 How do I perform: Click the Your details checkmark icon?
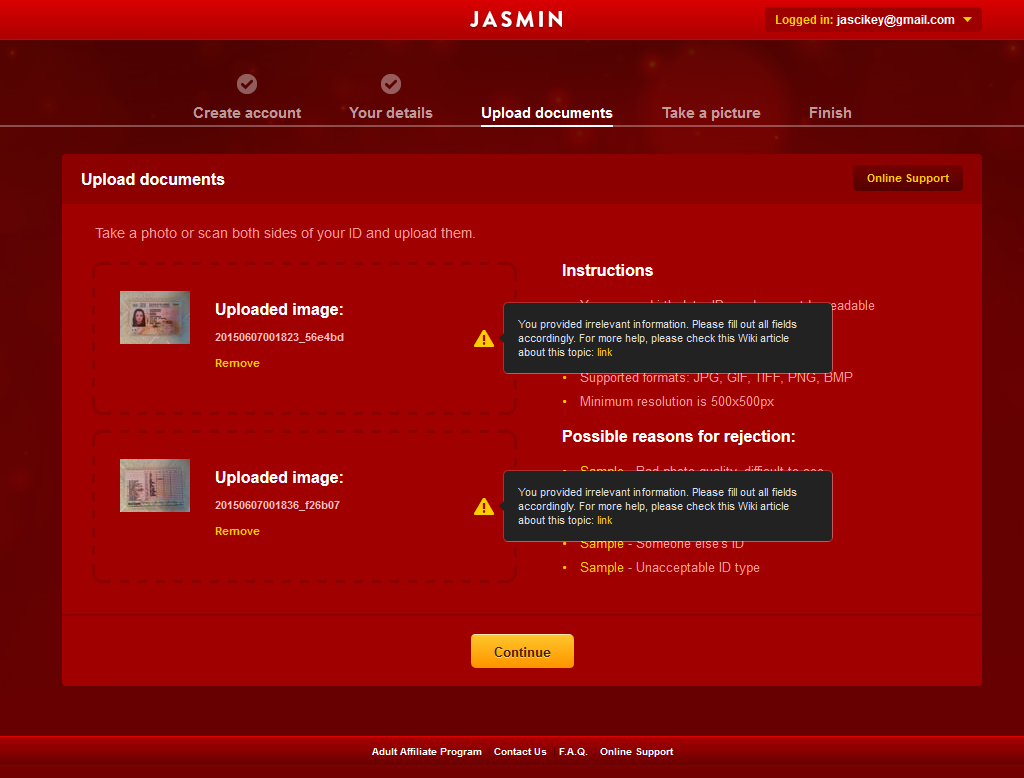(x=391, y=84)
